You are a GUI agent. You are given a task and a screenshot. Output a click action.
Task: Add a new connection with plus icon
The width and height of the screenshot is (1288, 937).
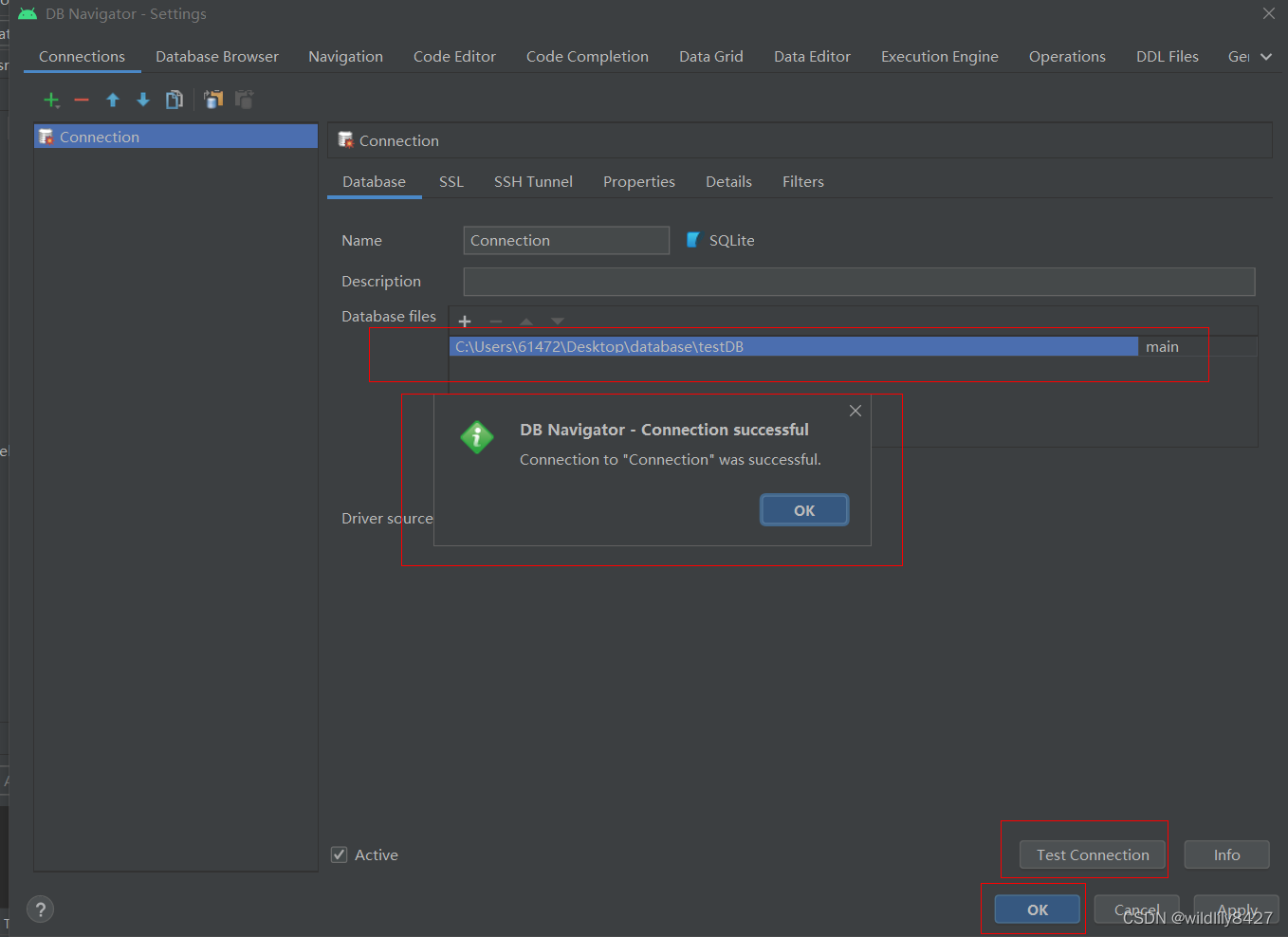point(51,100)
